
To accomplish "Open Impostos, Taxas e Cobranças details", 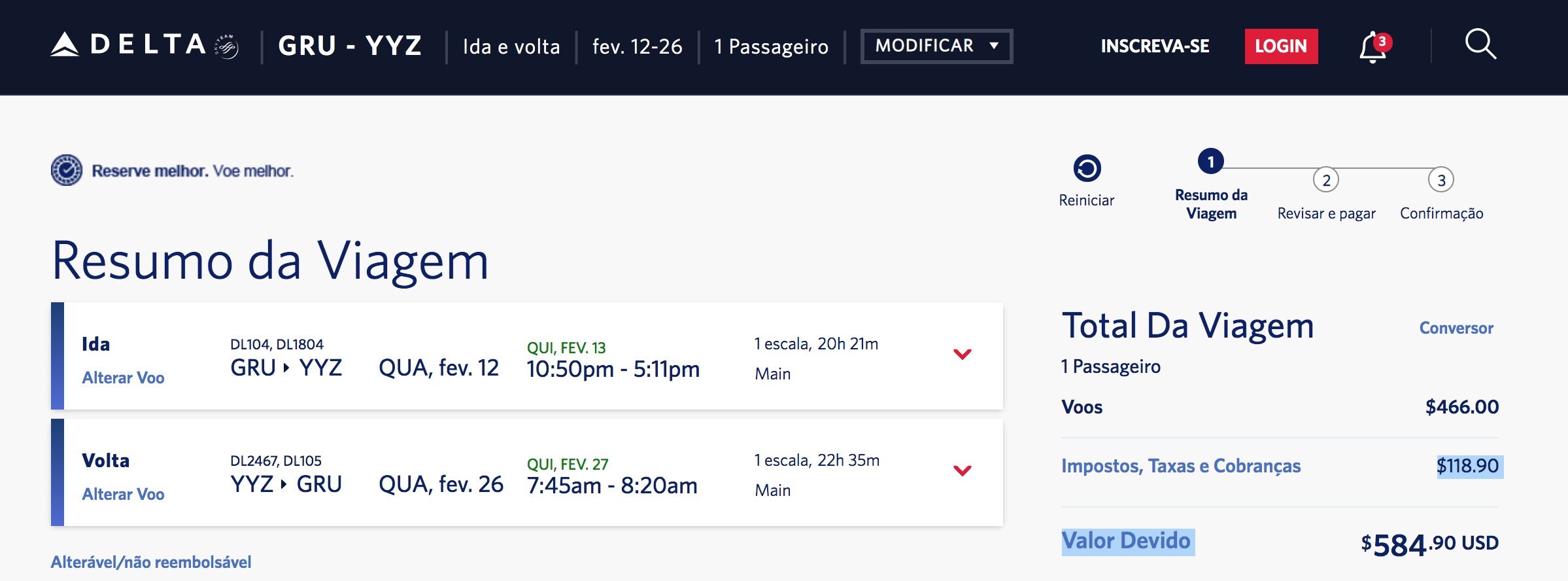I will click(x=1181, y=466).
